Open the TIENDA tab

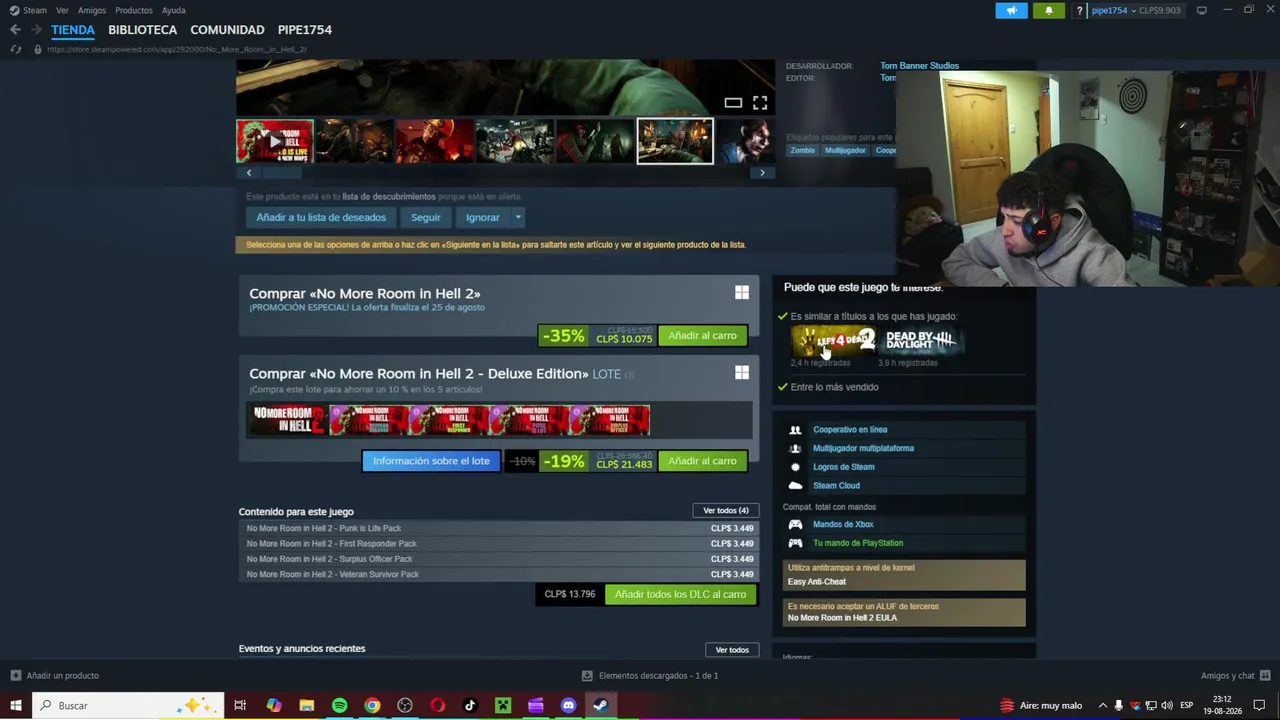[73, 30]
